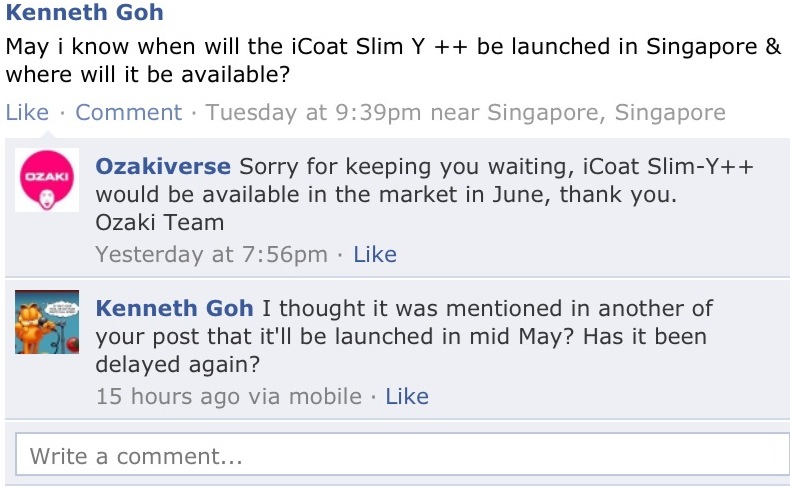Image resolution: width=790 pixels, height=490 pixels.
Task: Like Kenneth Goh's reply about the delay
Action: point(407,396)
